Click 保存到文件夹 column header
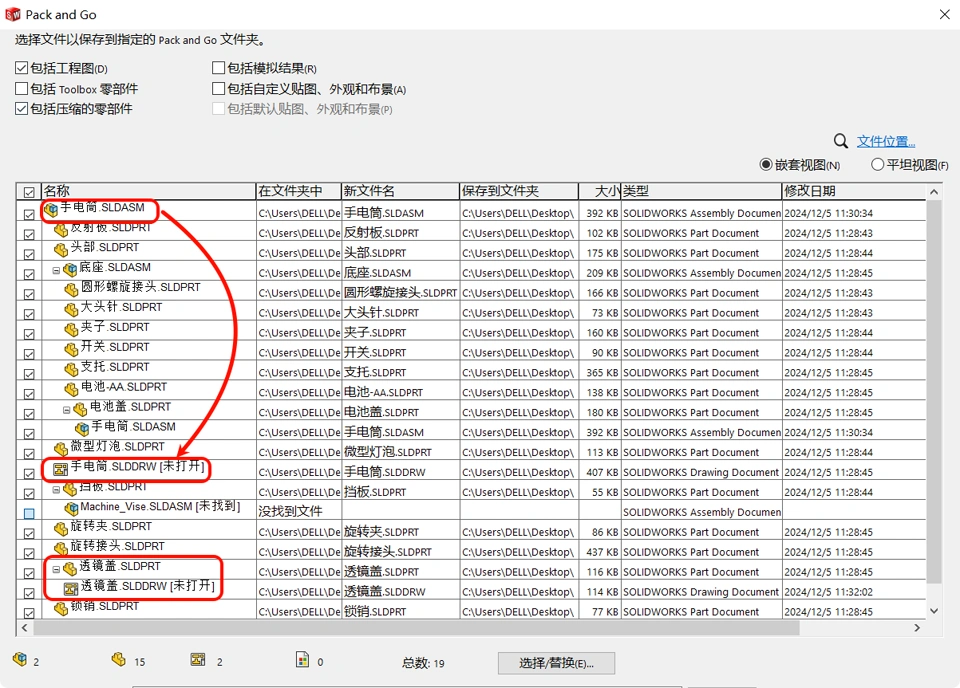Viewport: 960px width, 688px height. [519, 191]
